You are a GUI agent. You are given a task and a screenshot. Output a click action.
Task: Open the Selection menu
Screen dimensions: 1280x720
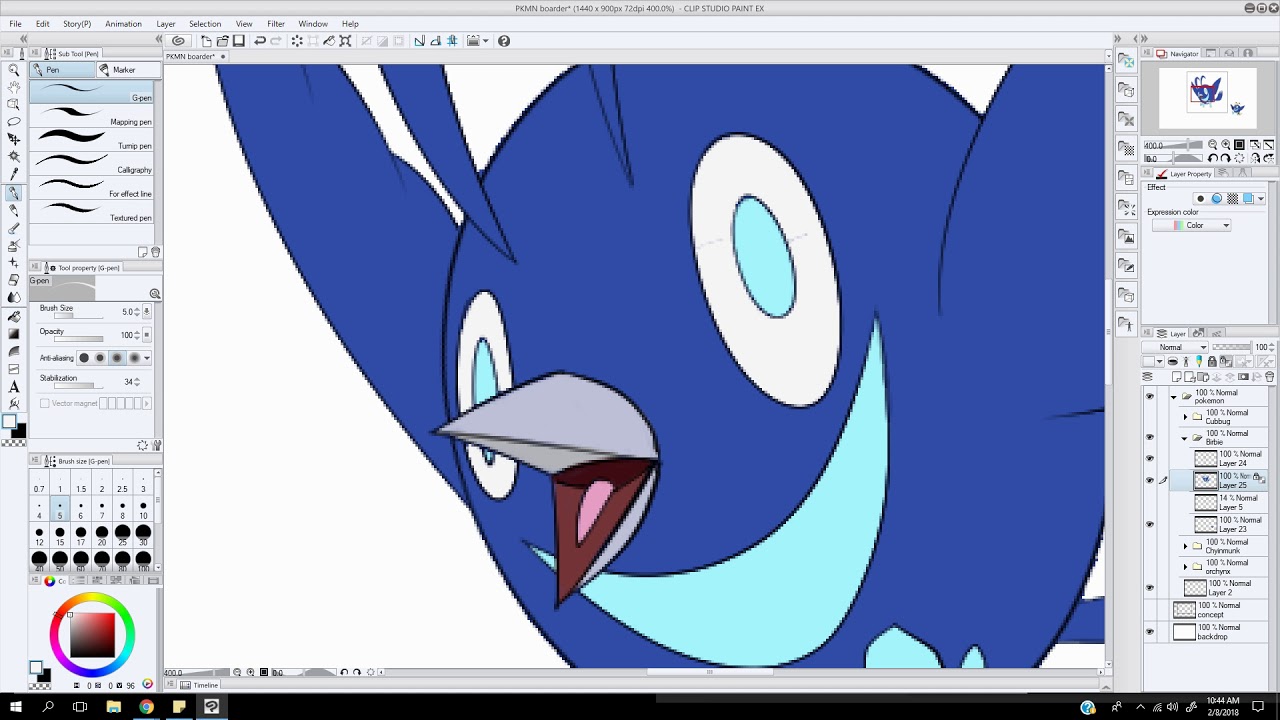pyautogui.click(x=205, y=24)
